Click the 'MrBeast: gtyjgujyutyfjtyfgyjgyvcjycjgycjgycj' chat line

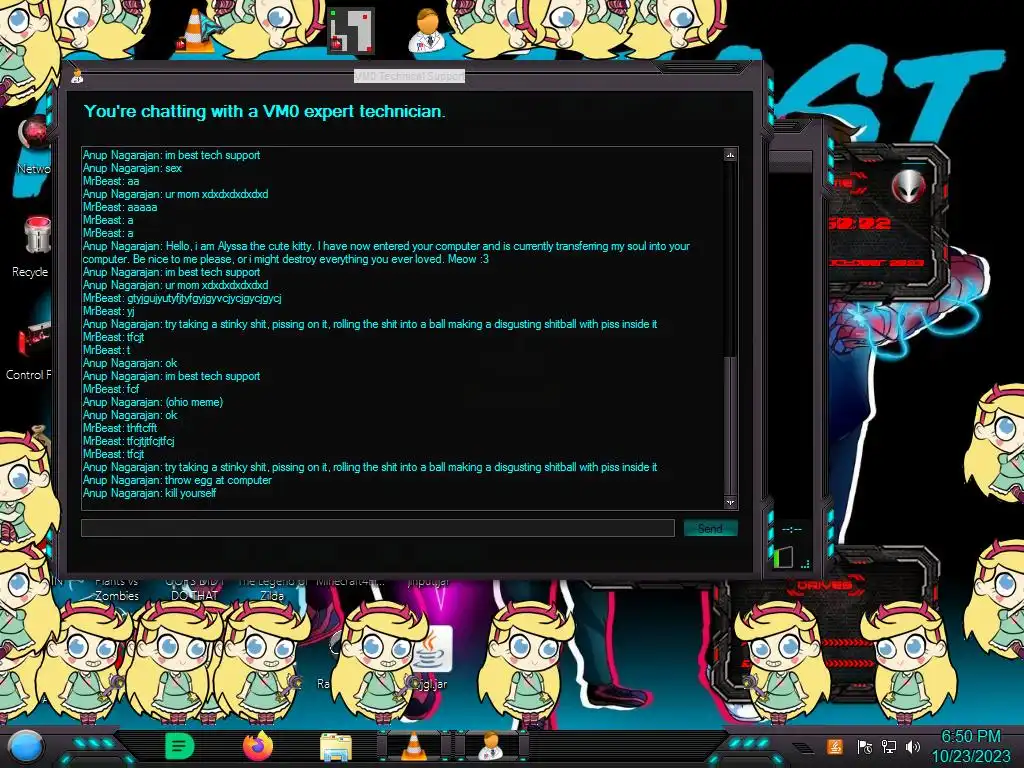(182, 298)
